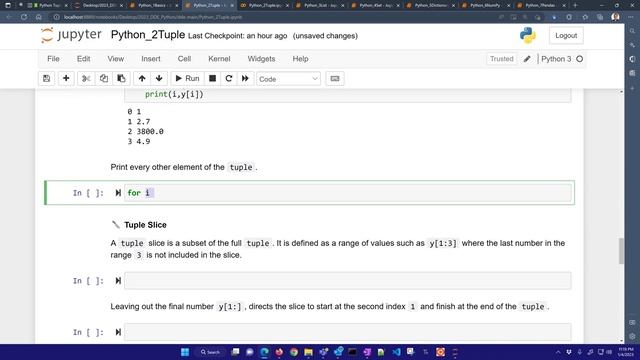Click the kernel status circle indicator
640x360 pixels.
tap(579, 59)
